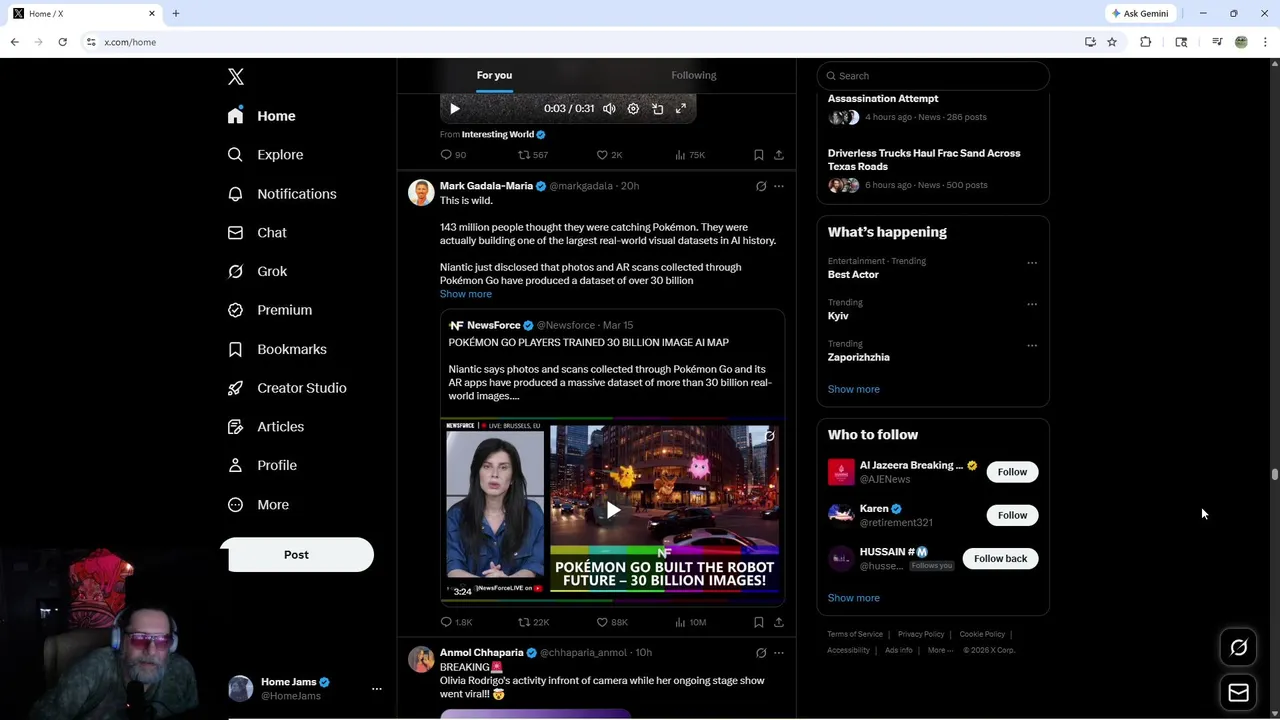This screenshot has height=720, width=1280.
Task: Bookmark this page with the star icon
Action: [1112, 42]
